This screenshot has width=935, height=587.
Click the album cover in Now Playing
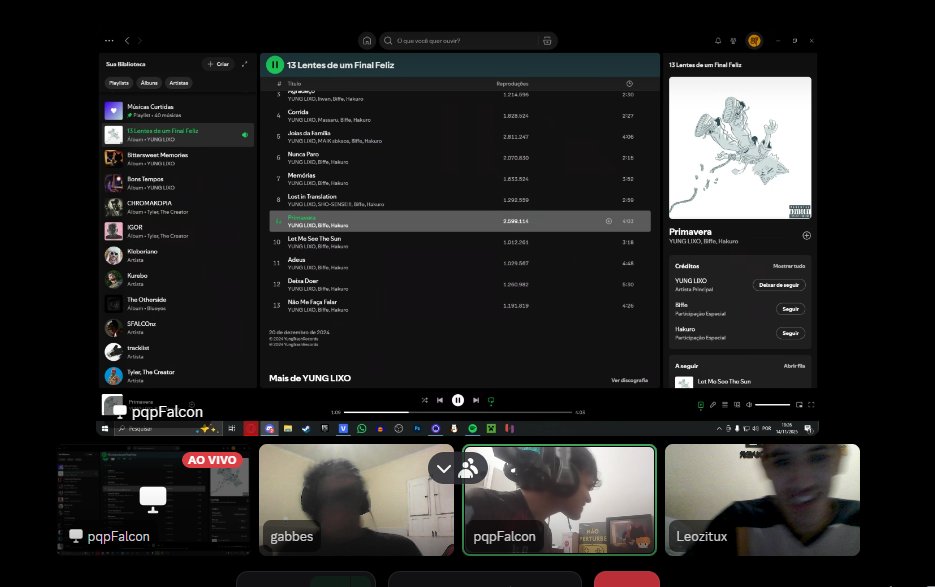coord(740,148)
